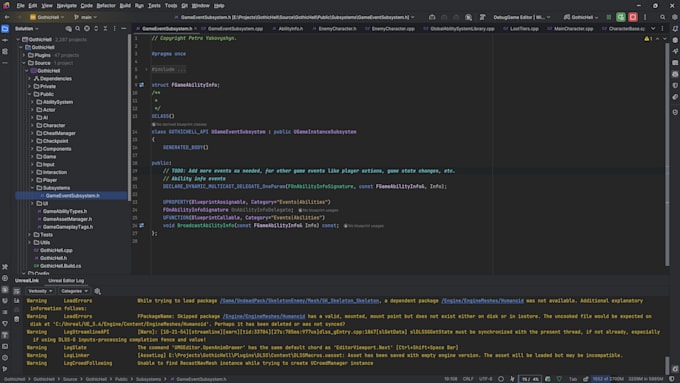680x383 pixels.
Task: Open the GothicHell project dropdown in toolbar
Action: point(47,17)
